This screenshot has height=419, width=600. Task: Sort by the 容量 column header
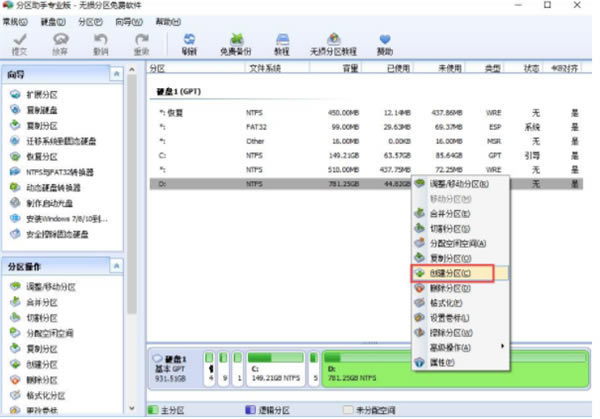click(x=336, y=68)
